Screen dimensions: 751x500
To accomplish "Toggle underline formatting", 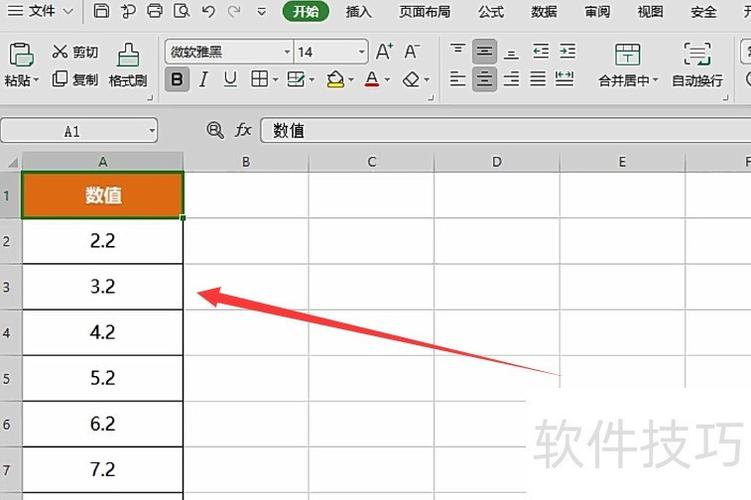I will (230, 80).
